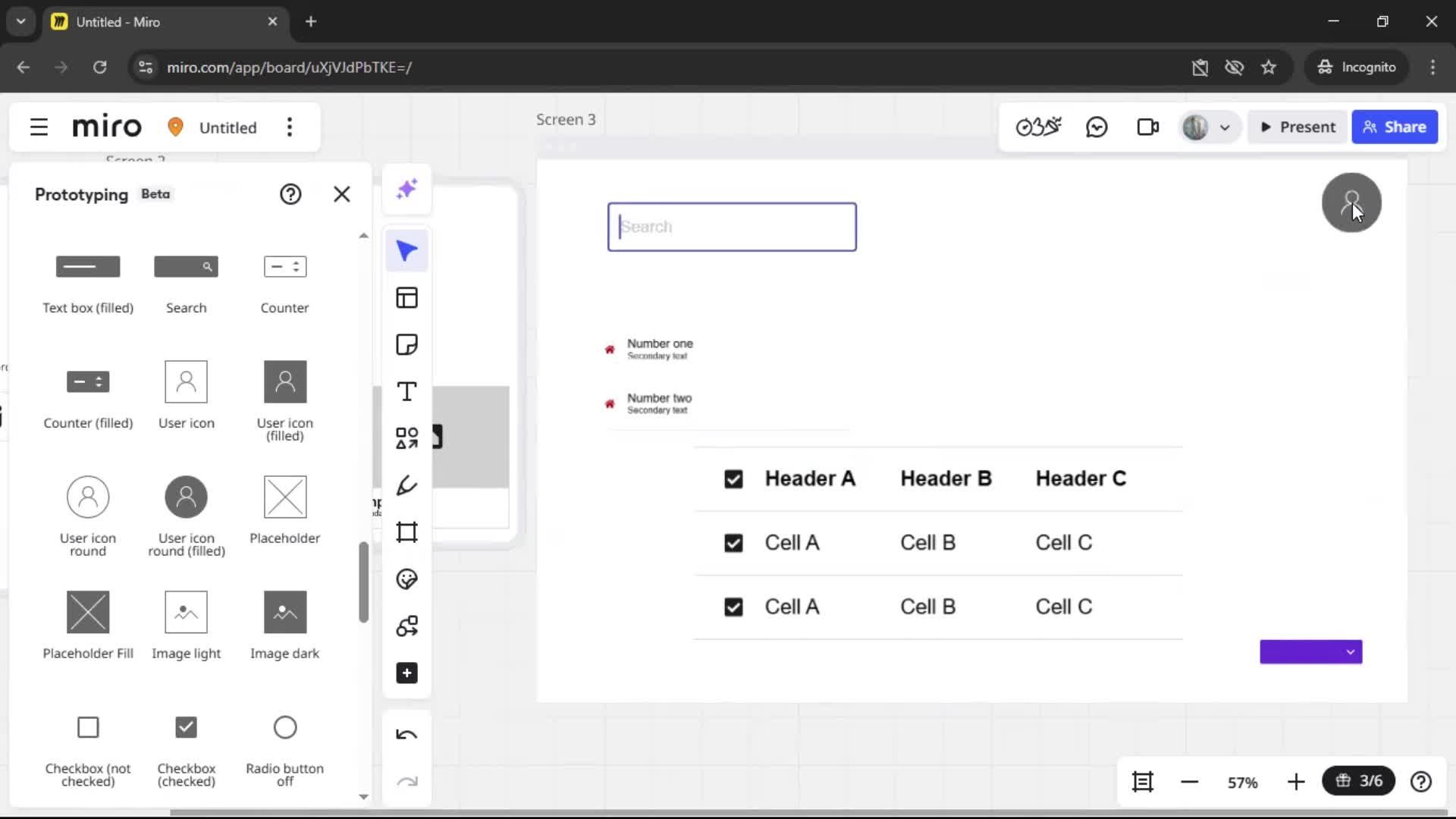The width and height of the screenshot is (1456, 819).
Task: Select the Number one list item
Action: coord(651,349)
